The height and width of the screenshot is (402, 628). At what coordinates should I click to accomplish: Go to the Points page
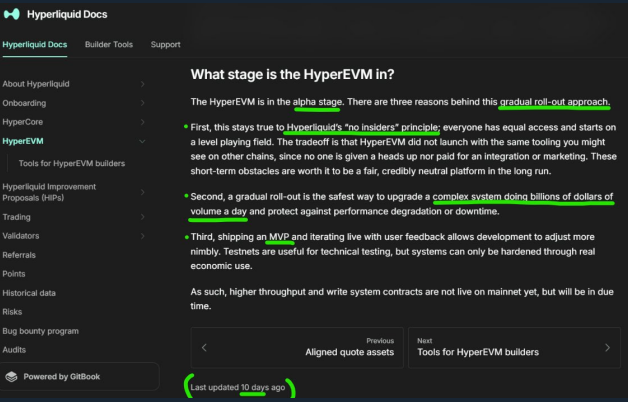pyautogui.click(x=14, y=274)
